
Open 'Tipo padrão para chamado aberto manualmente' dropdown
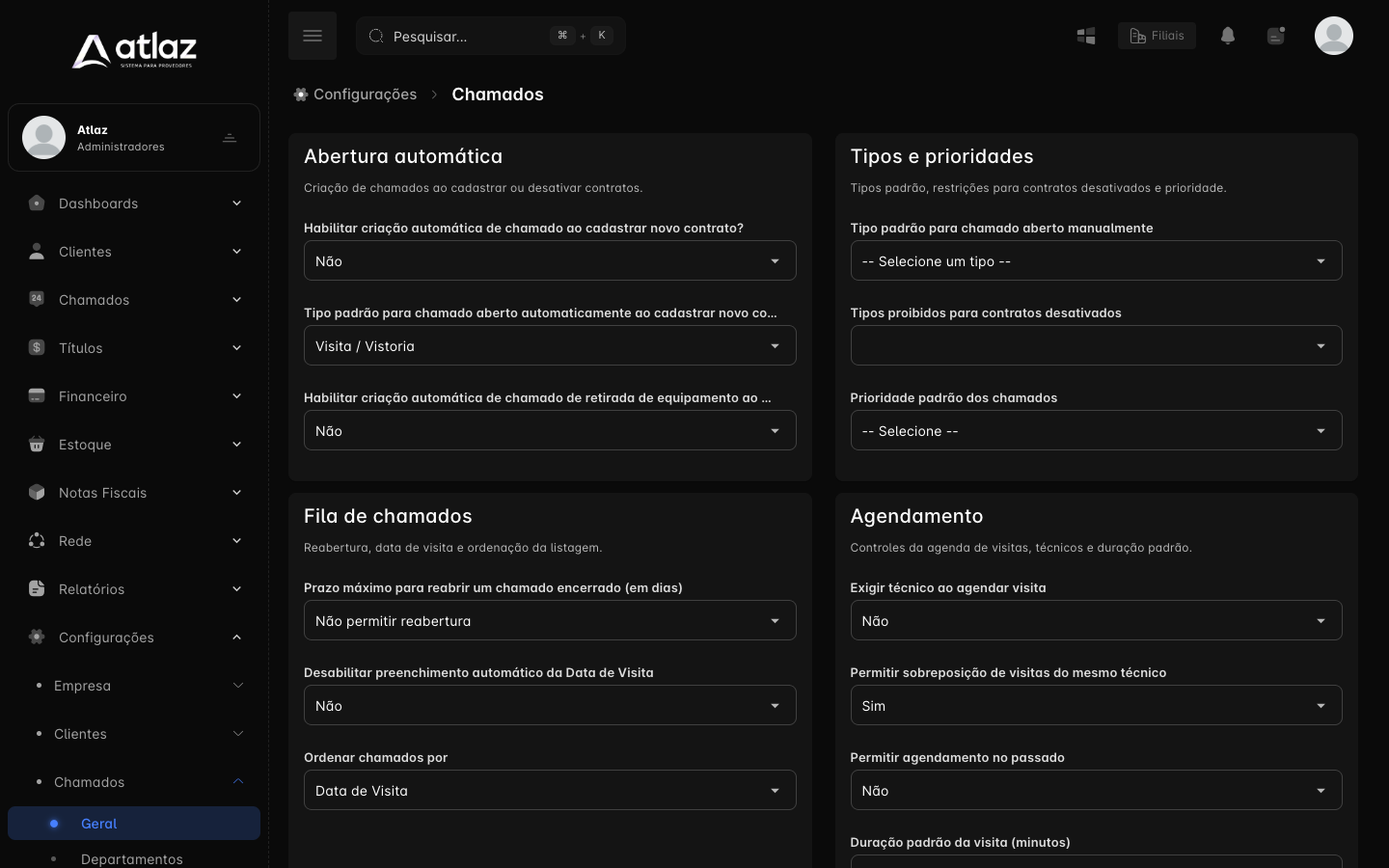pyautogui.click(x=1096, y=260)
